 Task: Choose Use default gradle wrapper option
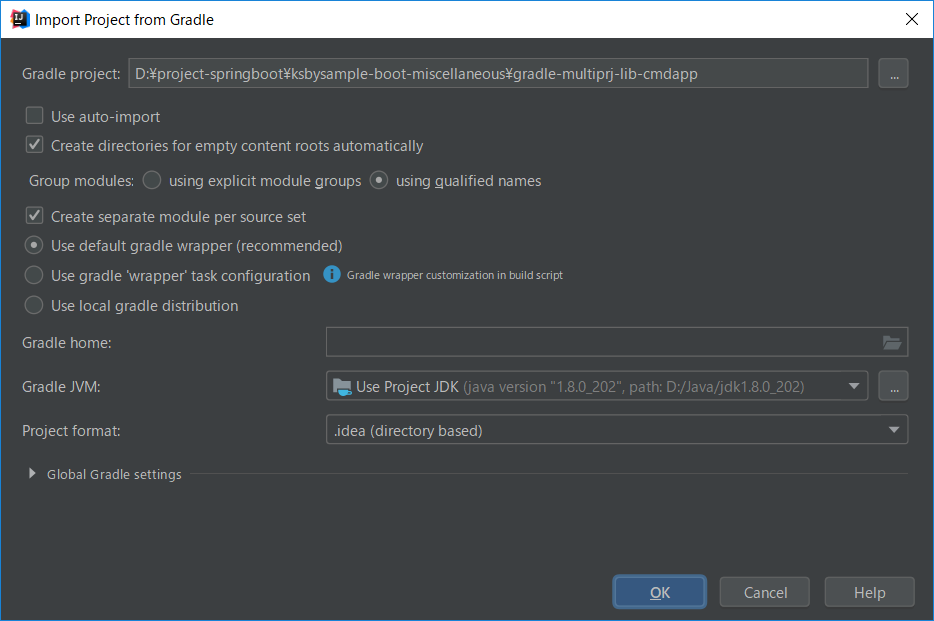[x=34, y=245]
